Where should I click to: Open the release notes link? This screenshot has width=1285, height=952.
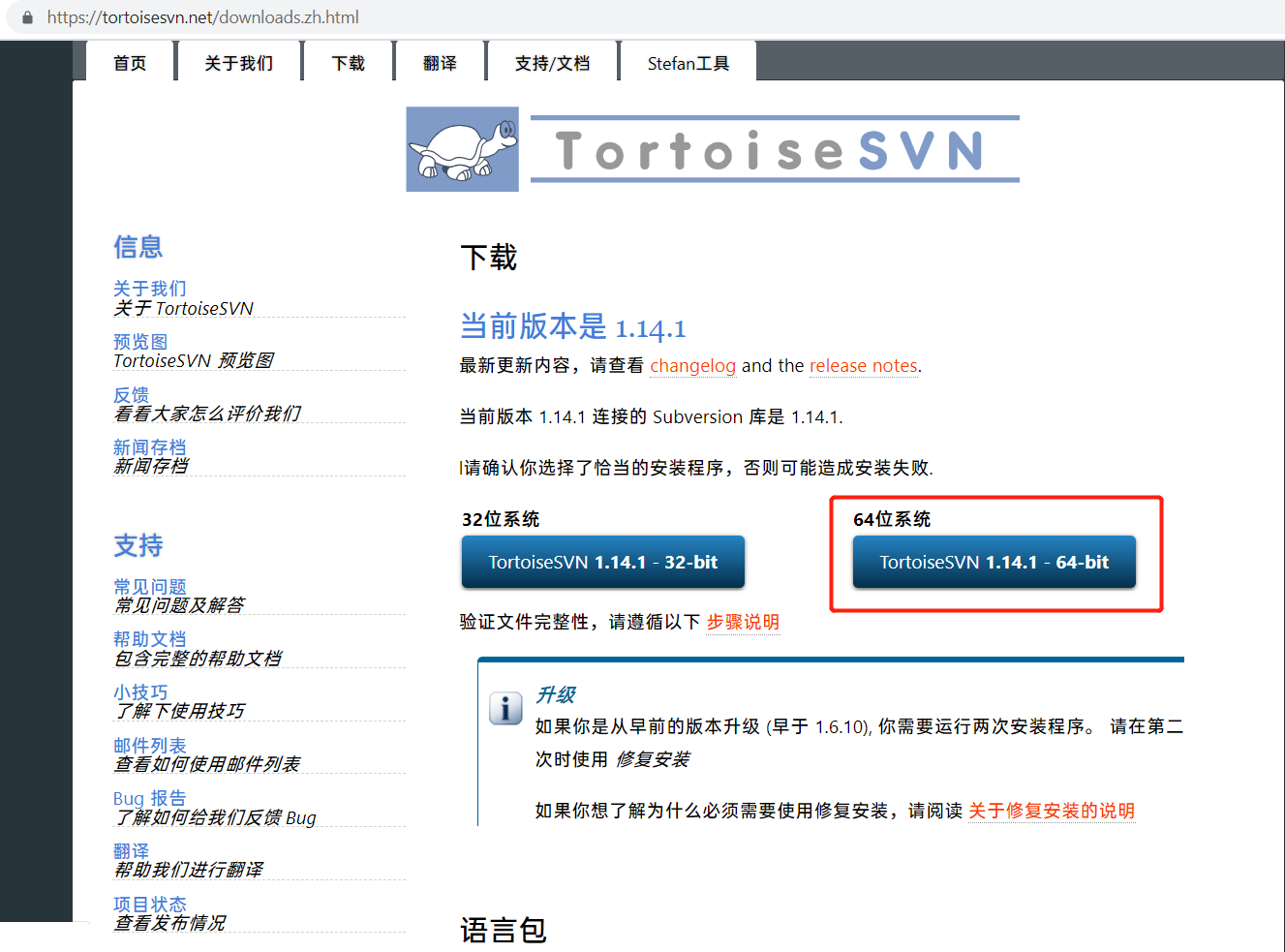click(x=864, y=365)
